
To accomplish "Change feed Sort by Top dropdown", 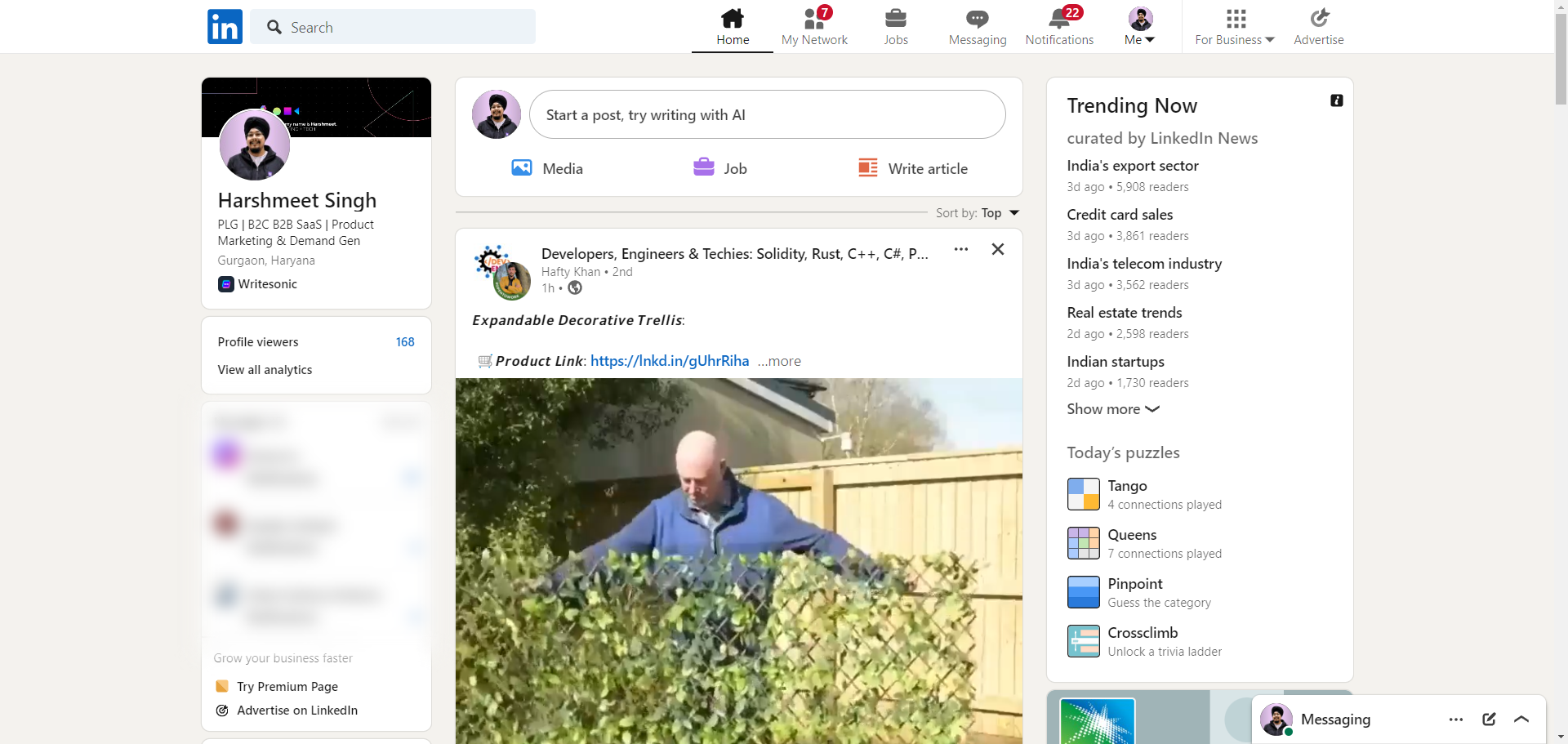I will click(x=978, y=213).
